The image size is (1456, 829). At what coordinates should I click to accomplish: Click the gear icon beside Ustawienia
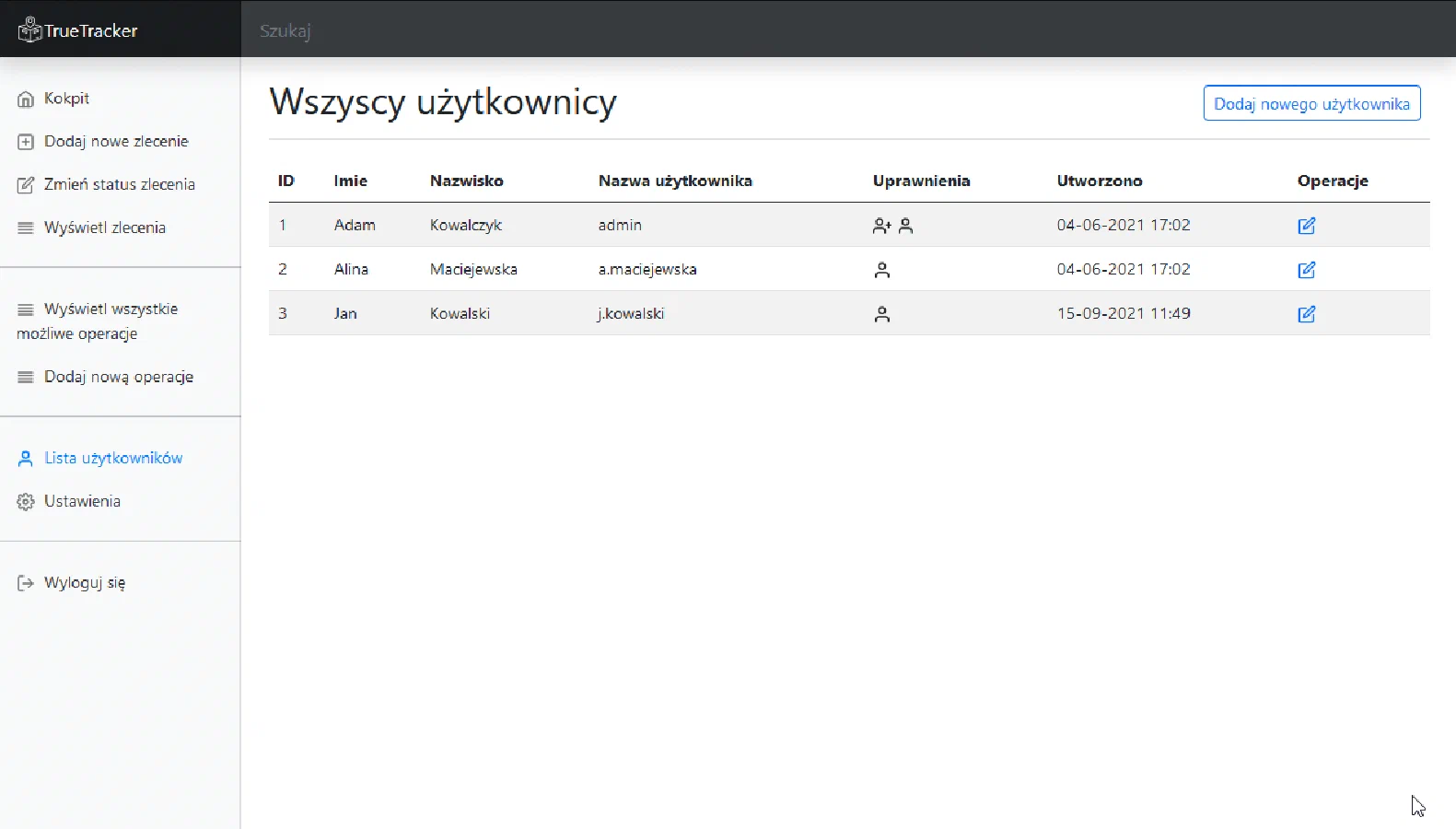pyautogui.click(x=26, y=502)
